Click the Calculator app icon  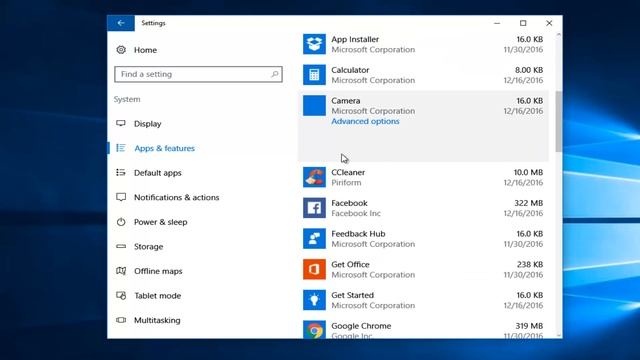pos(314,75)
